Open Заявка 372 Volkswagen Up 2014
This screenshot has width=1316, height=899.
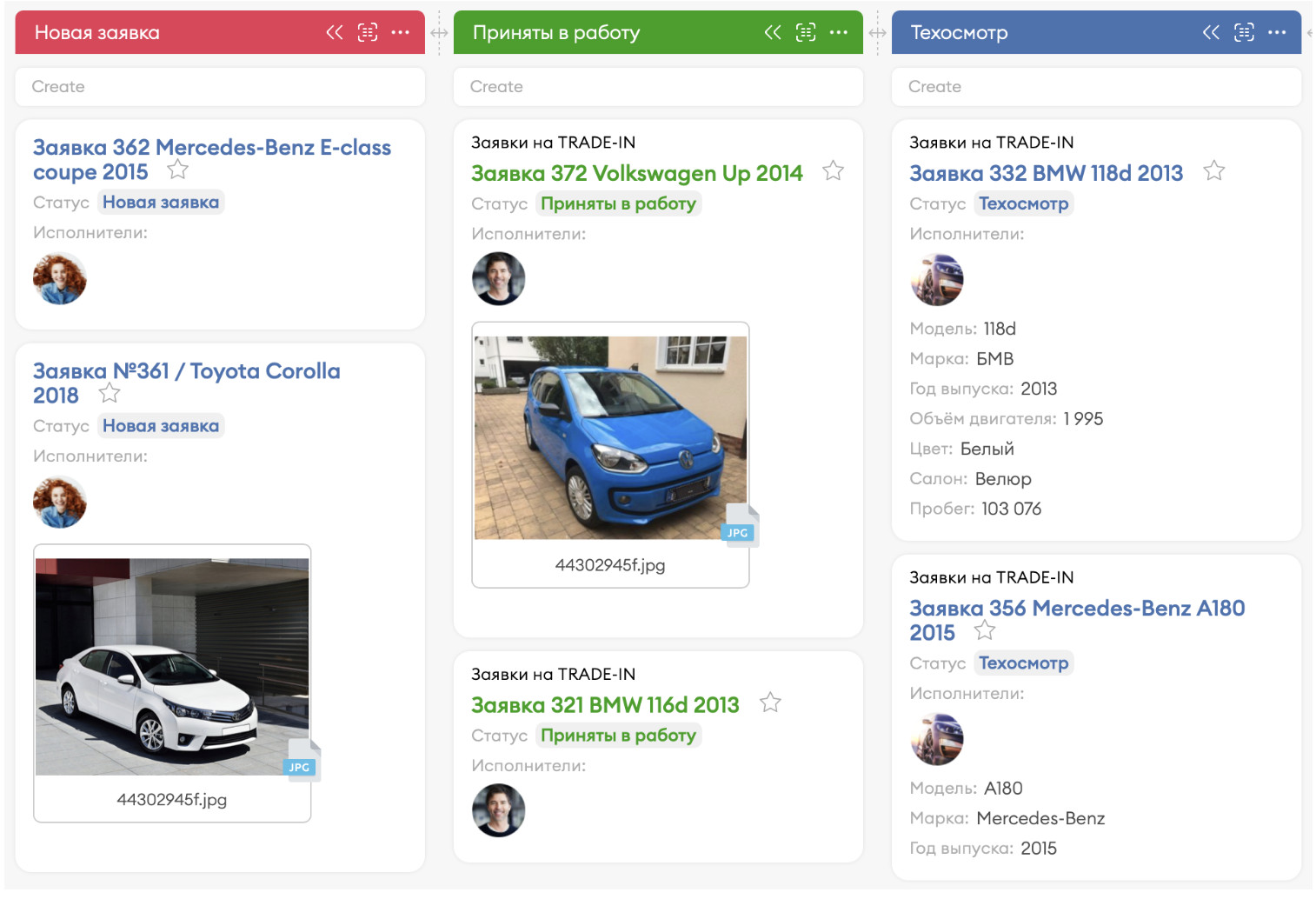[637, 173]
